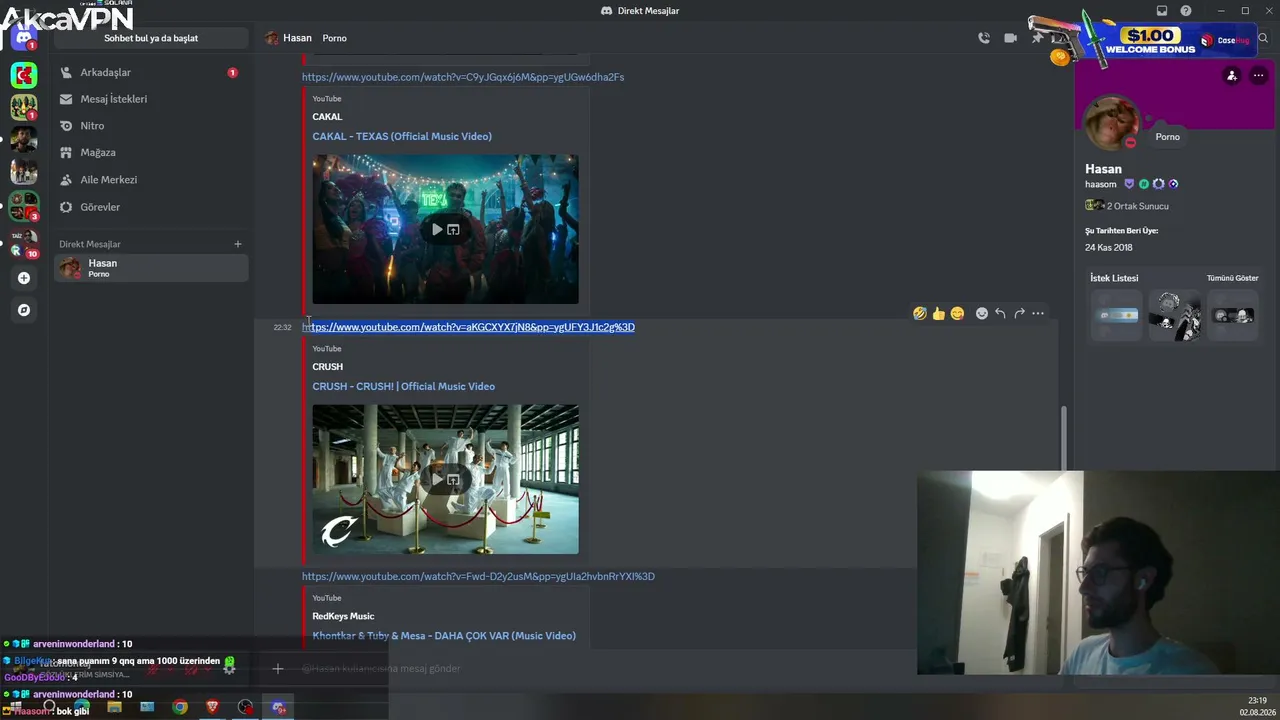The height and width of the screenshot is (720, 1280).
Task: Click '2 Ortak Sunucu' on Hasan's profile
Action: (1137, 206)
